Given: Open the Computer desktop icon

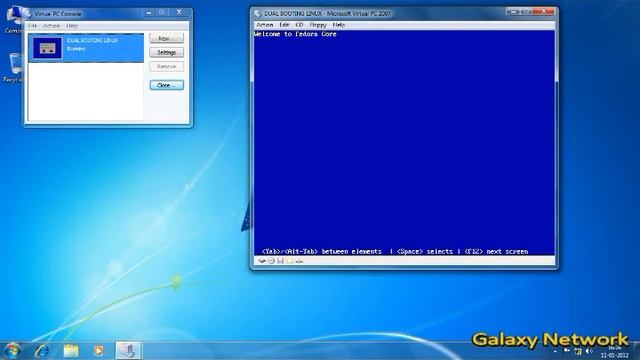Looking at the screenshot, I should point(15,19).
